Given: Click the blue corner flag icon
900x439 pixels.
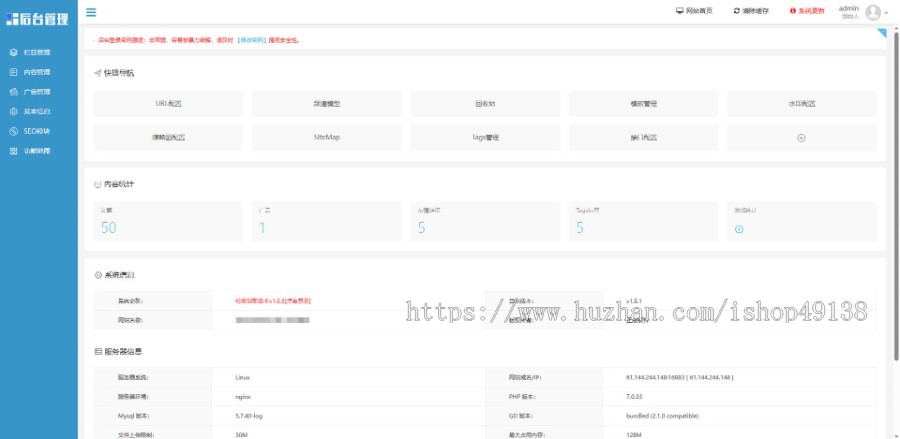Looking at the screenshot, I should (882, 33).
